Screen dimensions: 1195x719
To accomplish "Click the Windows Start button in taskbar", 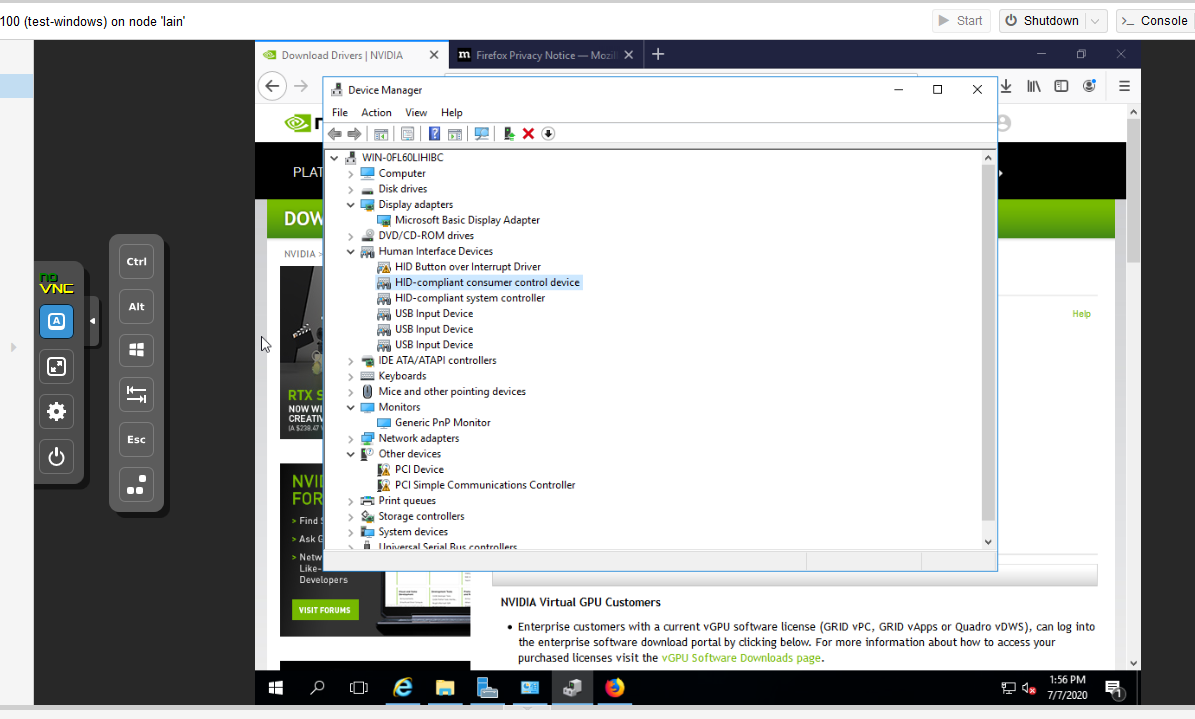I will point(276,689).
